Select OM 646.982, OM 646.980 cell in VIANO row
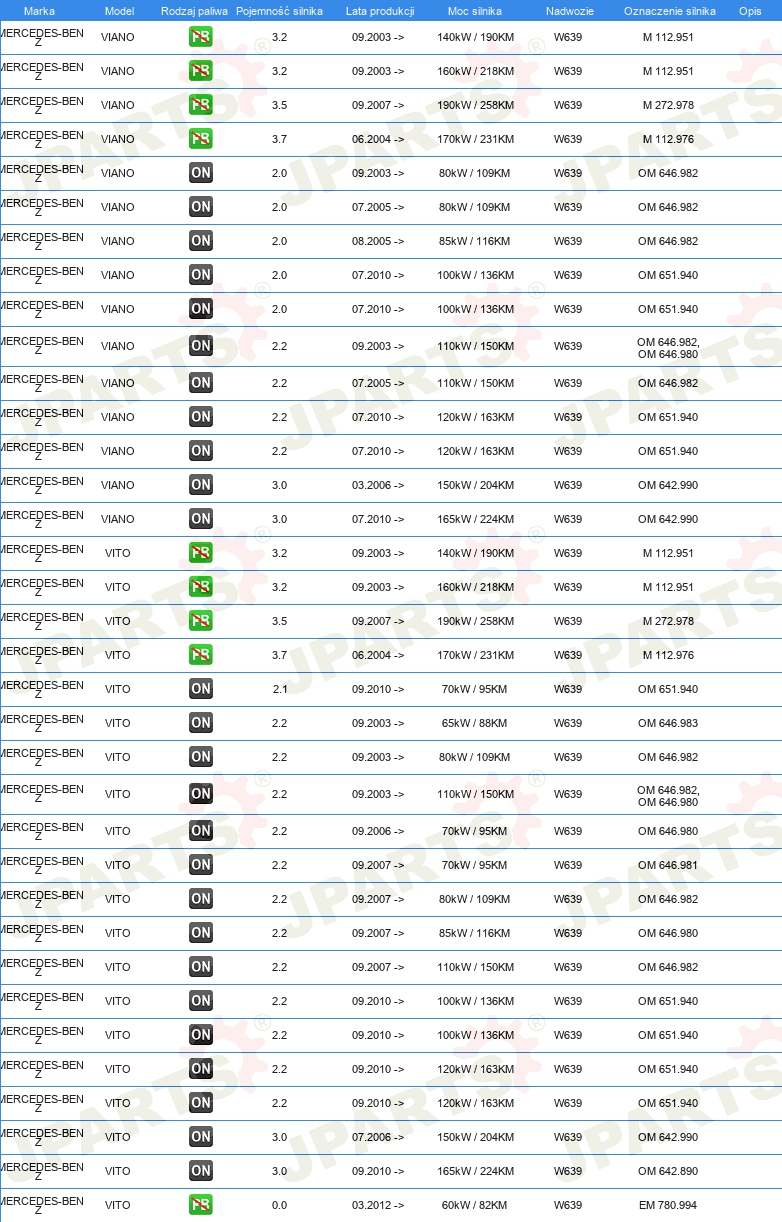Viewport: 782px width, 1222px height. 668,346
